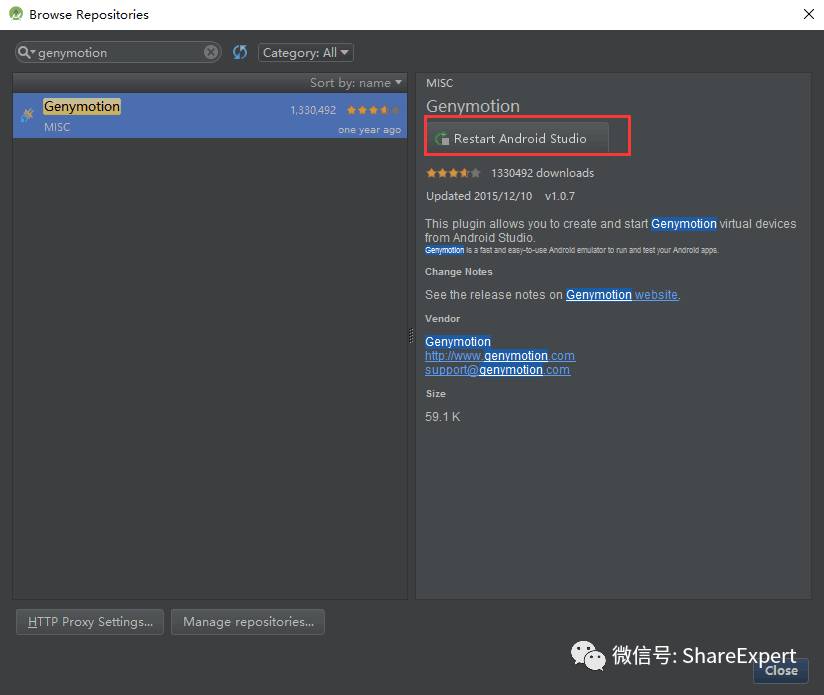Open the Sort by: name dropdown
The height and width of the screenshot is (695, 824).
coord(356,83)
